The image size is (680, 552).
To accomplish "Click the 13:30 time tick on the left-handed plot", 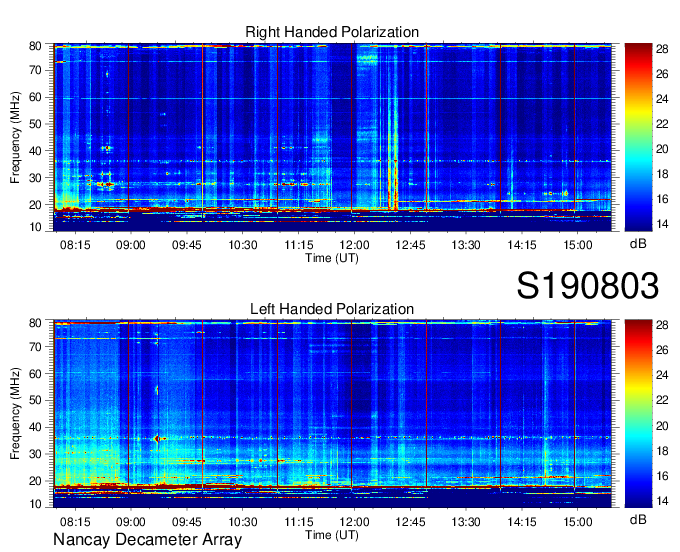I will pyautogui.click(x=466, y=522).
